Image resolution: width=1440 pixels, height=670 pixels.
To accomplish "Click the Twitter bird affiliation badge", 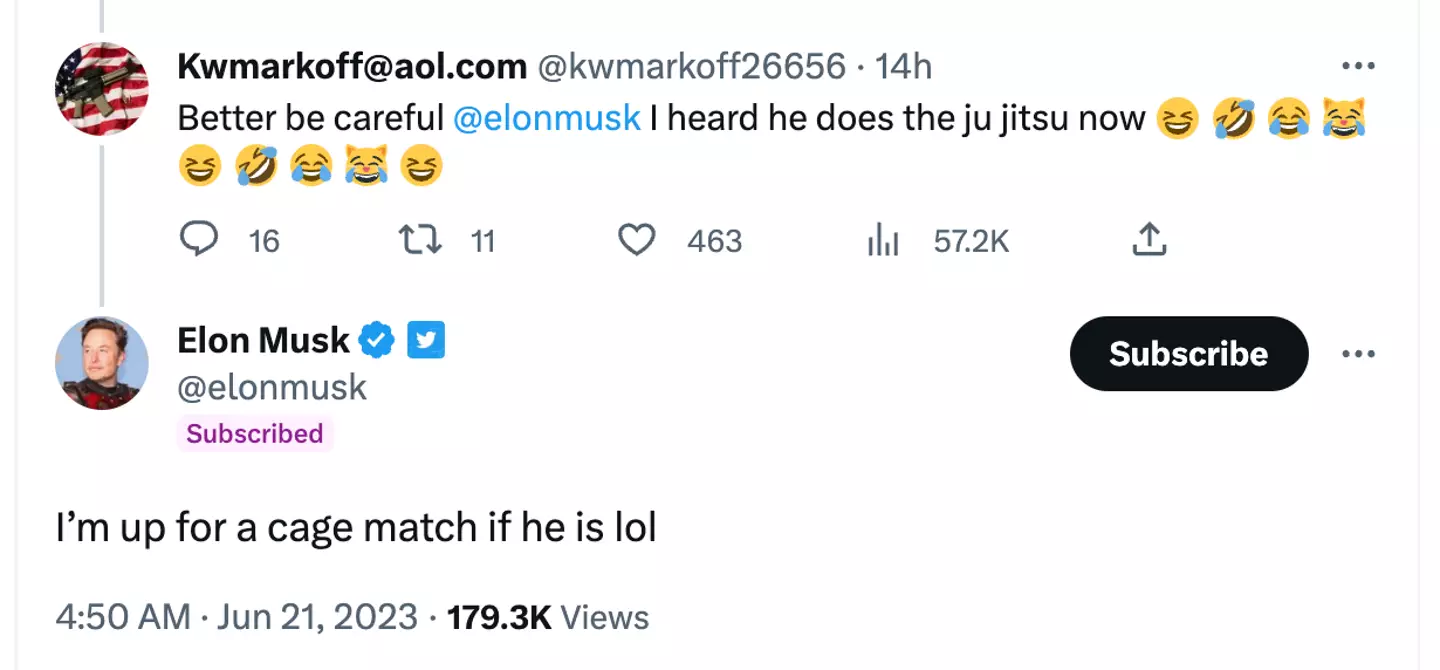I will pos(426,341).
